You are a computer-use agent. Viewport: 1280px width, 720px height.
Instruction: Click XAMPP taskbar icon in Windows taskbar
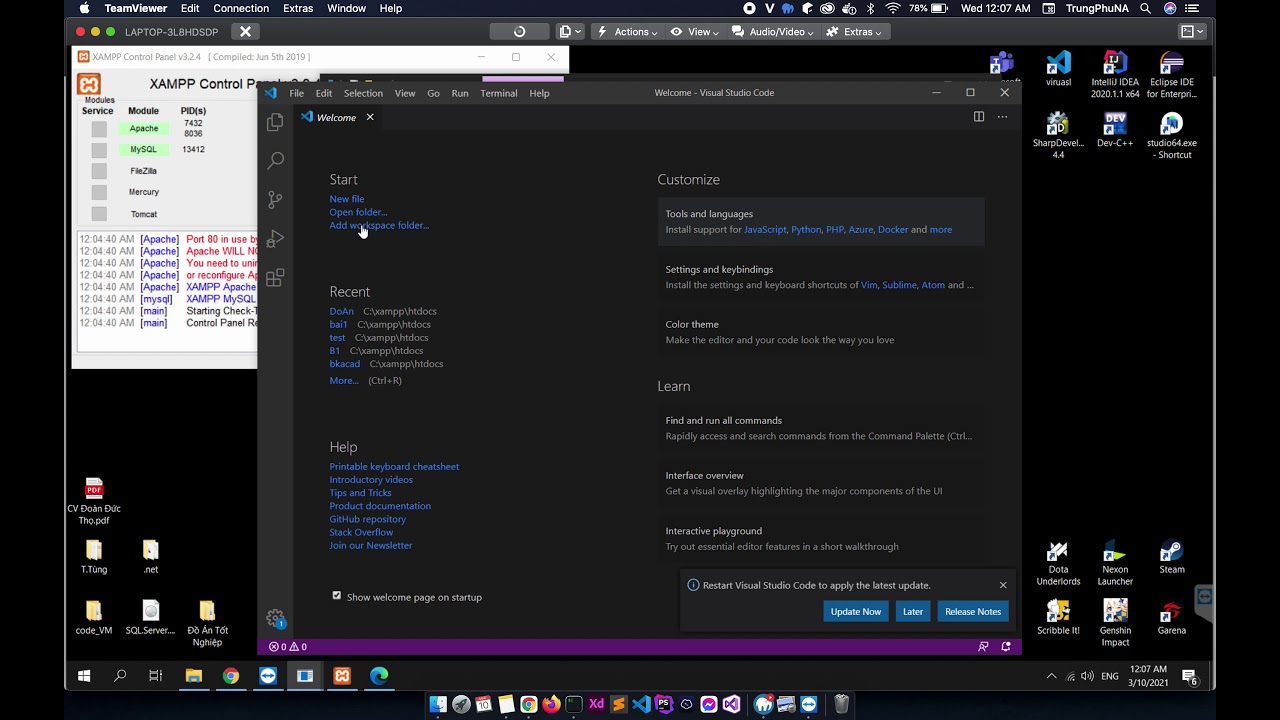tap(342, 676)
